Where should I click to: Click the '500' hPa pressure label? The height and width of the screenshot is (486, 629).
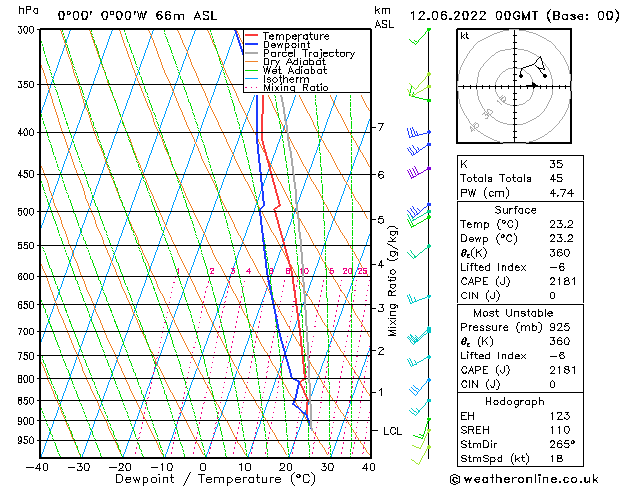(28, 212)
